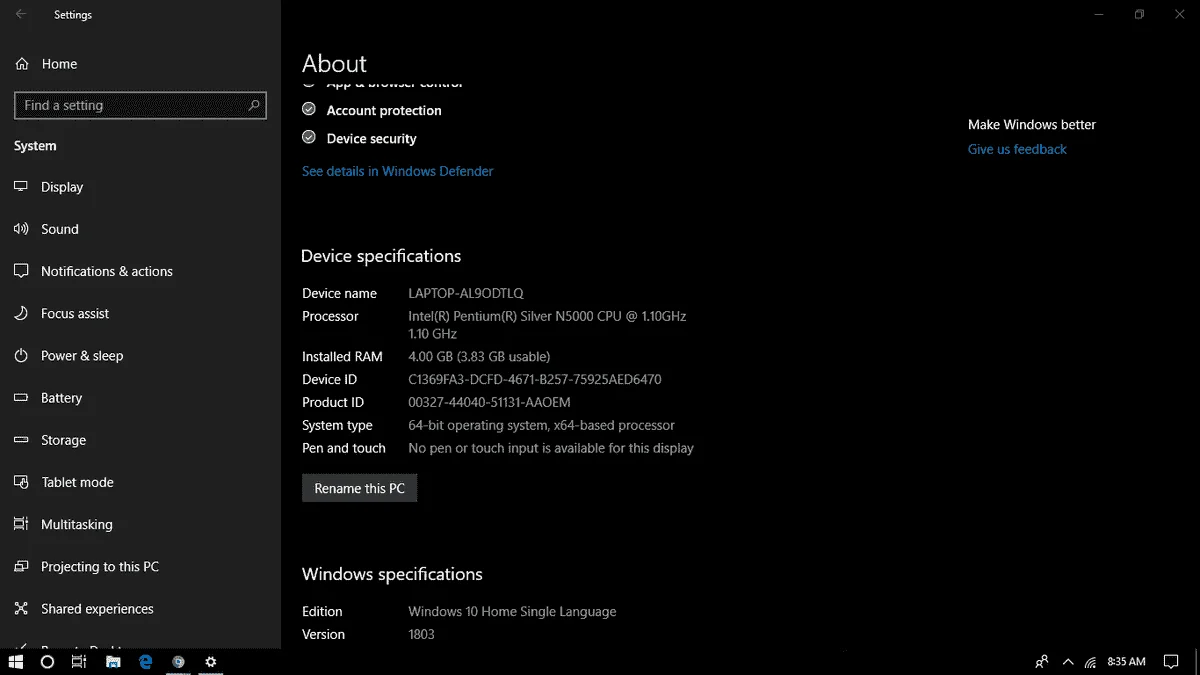Click the Battery icon in sidebar
Image resolution: width=1200 pixels, height=675 pixels.
click(21, 398)
